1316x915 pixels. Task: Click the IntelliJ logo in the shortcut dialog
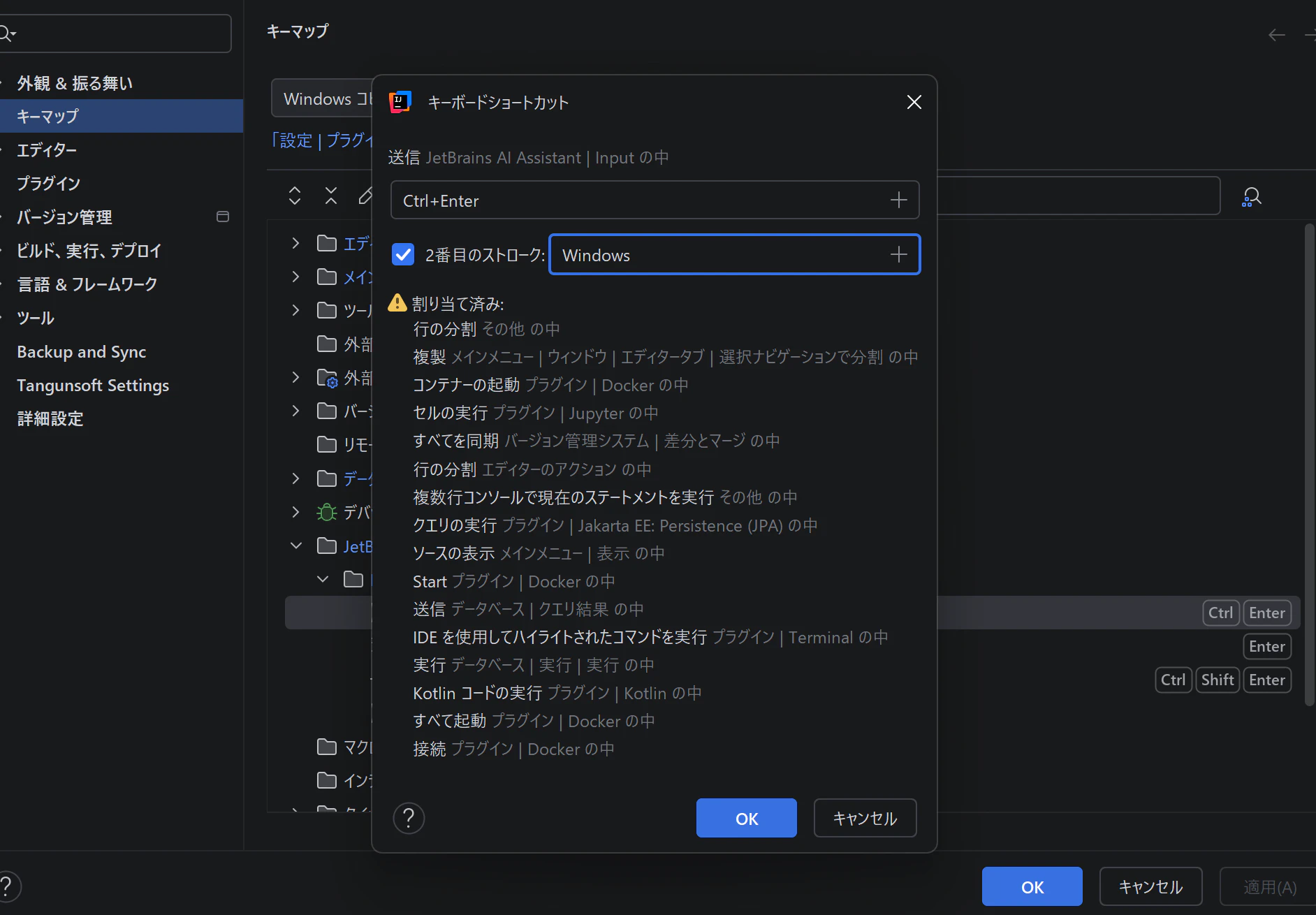coord(400,102)
